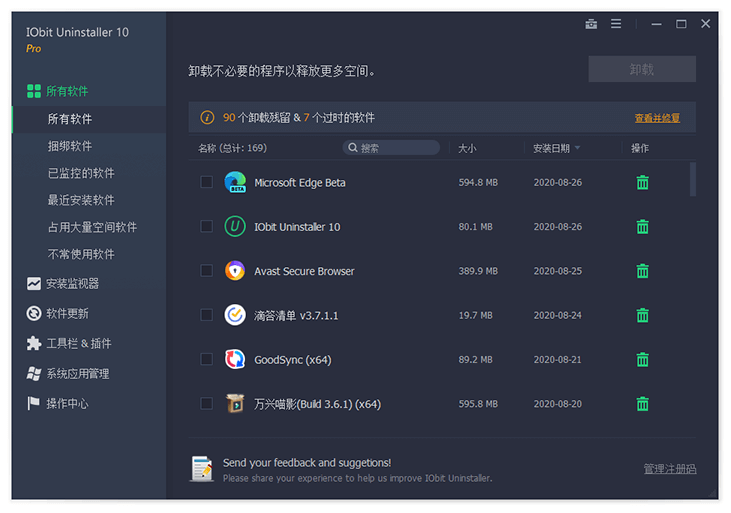Click the IObit Uninstaller 10 app icon
Viewport: 731px width, 513px height.
235,227
